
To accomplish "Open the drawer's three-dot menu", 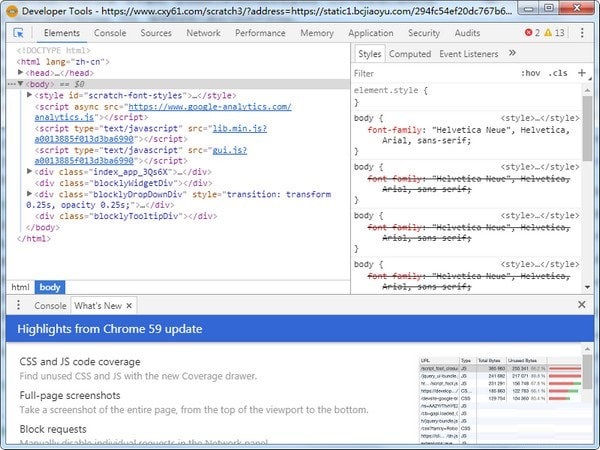I will pos(18,305).
